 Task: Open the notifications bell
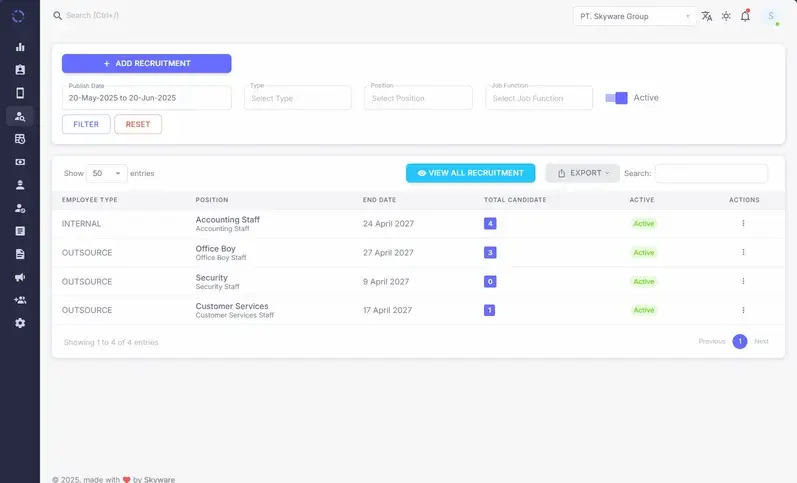(x=745, y=16)
